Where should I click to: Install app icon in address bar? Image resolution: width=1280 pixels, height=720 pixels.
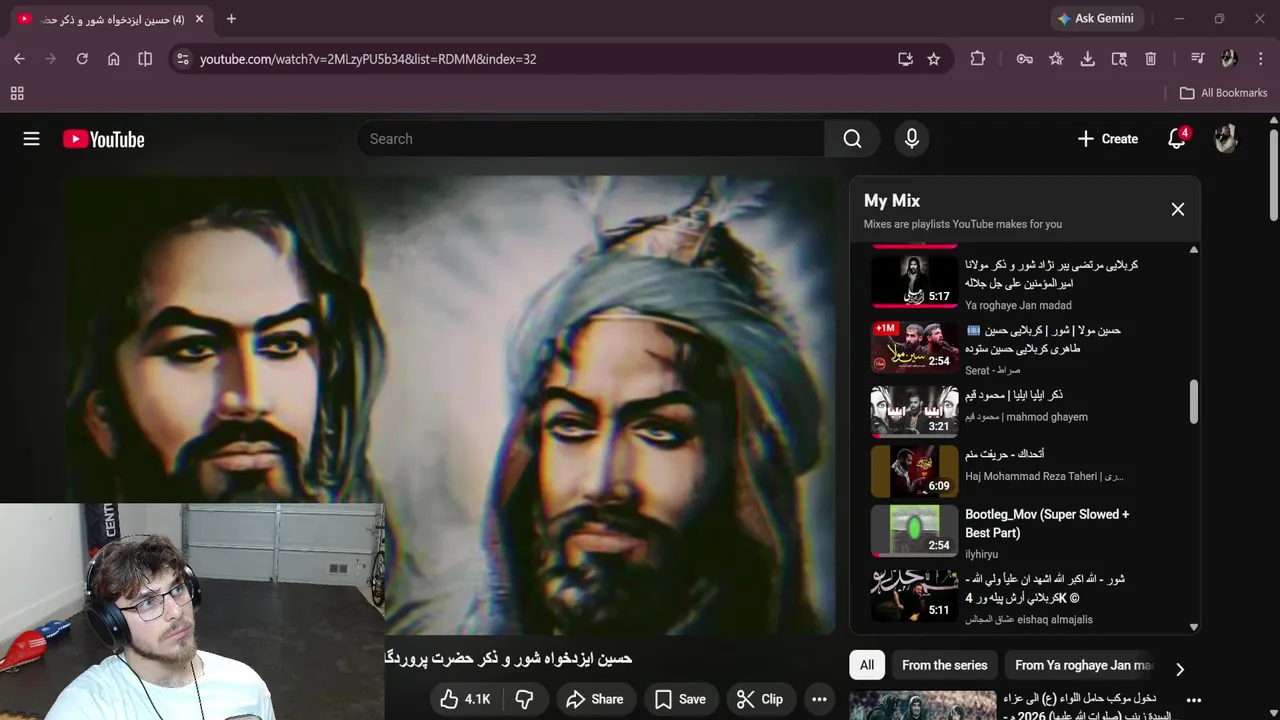tap(905, 59)
